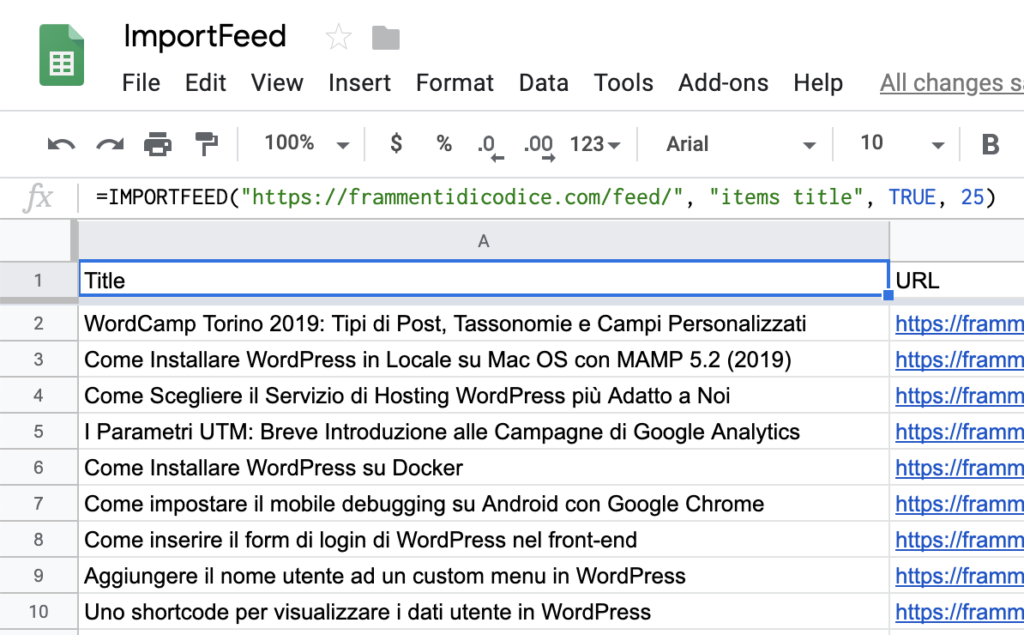
Task: Activate the paint format tool
Action: pos(206,144)
